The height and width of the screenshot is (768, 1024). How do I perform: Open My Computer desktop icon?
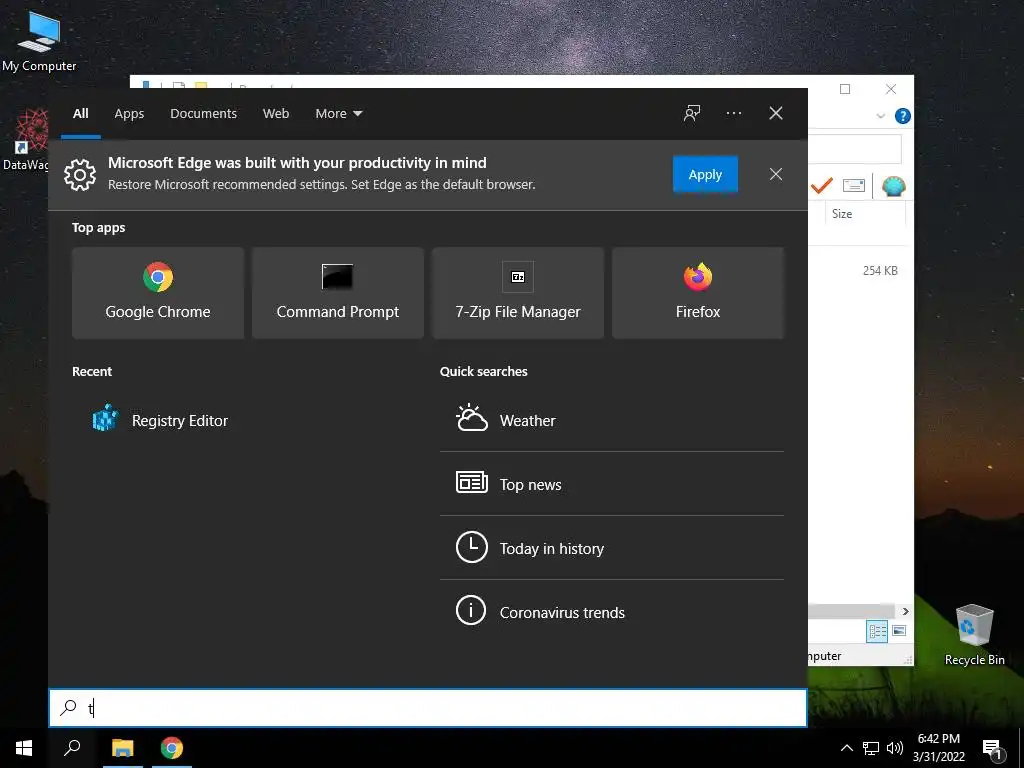(x=39, y=40)
